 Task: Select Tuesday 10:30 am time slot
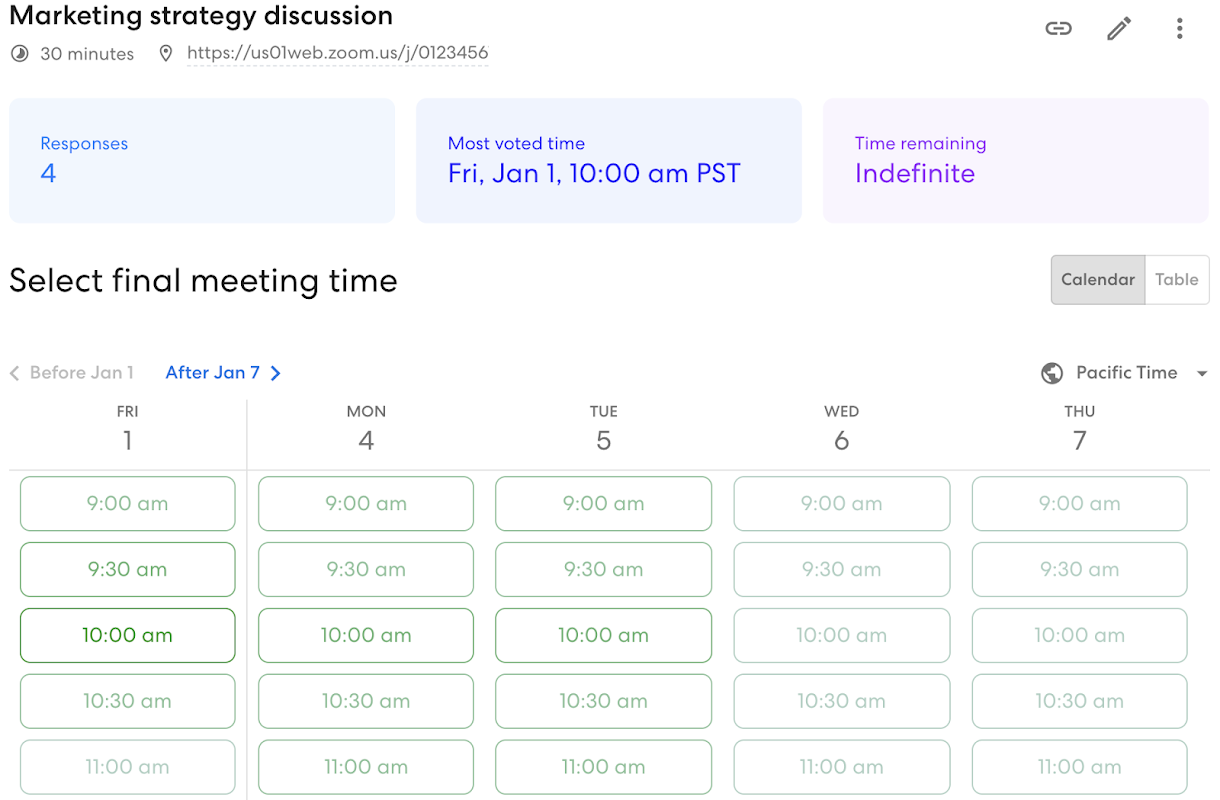click(603, 701)
